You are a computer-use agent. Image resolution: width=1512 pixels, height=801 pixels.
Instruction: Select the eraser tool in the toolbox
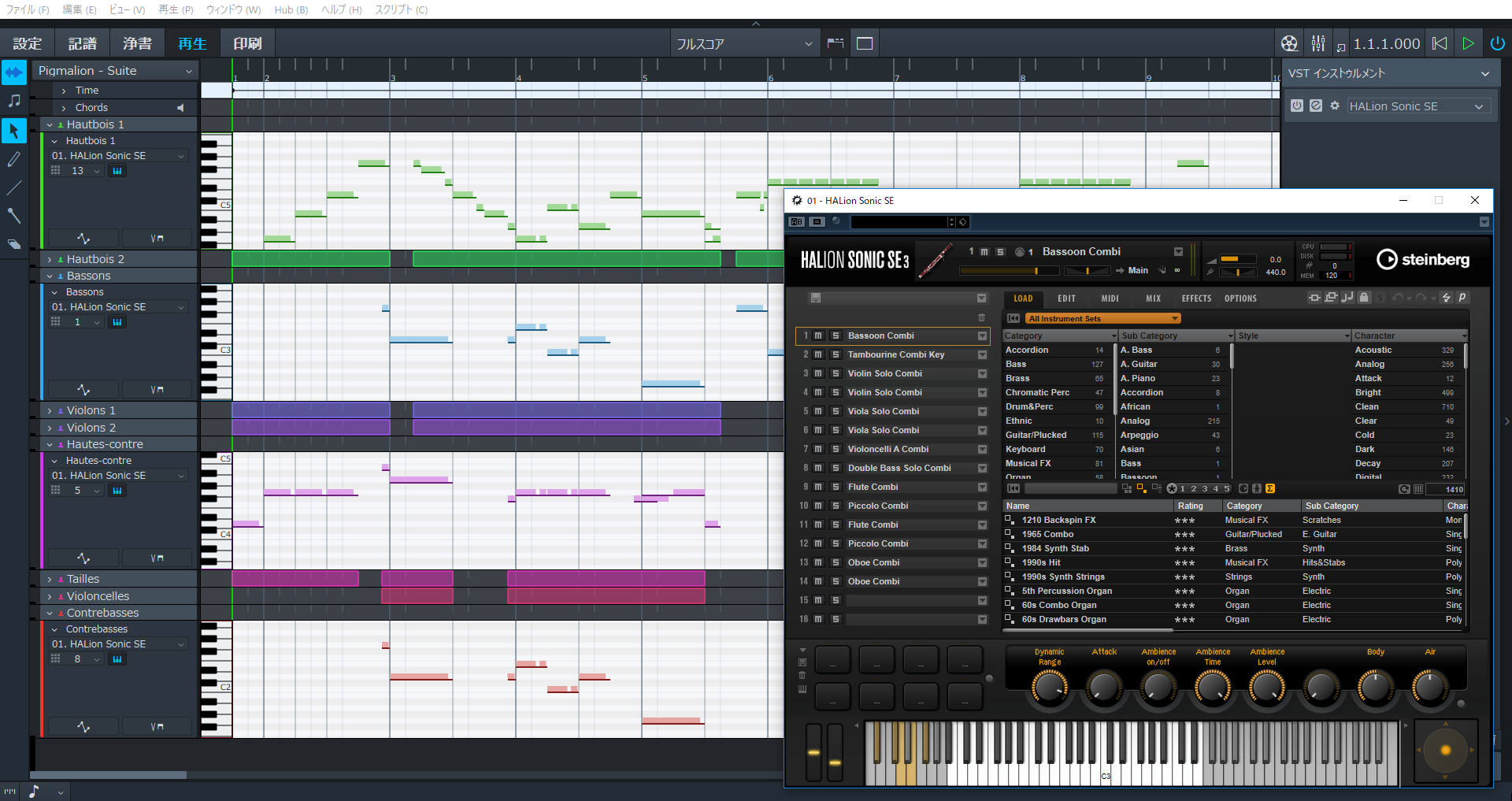pos(14,244)
